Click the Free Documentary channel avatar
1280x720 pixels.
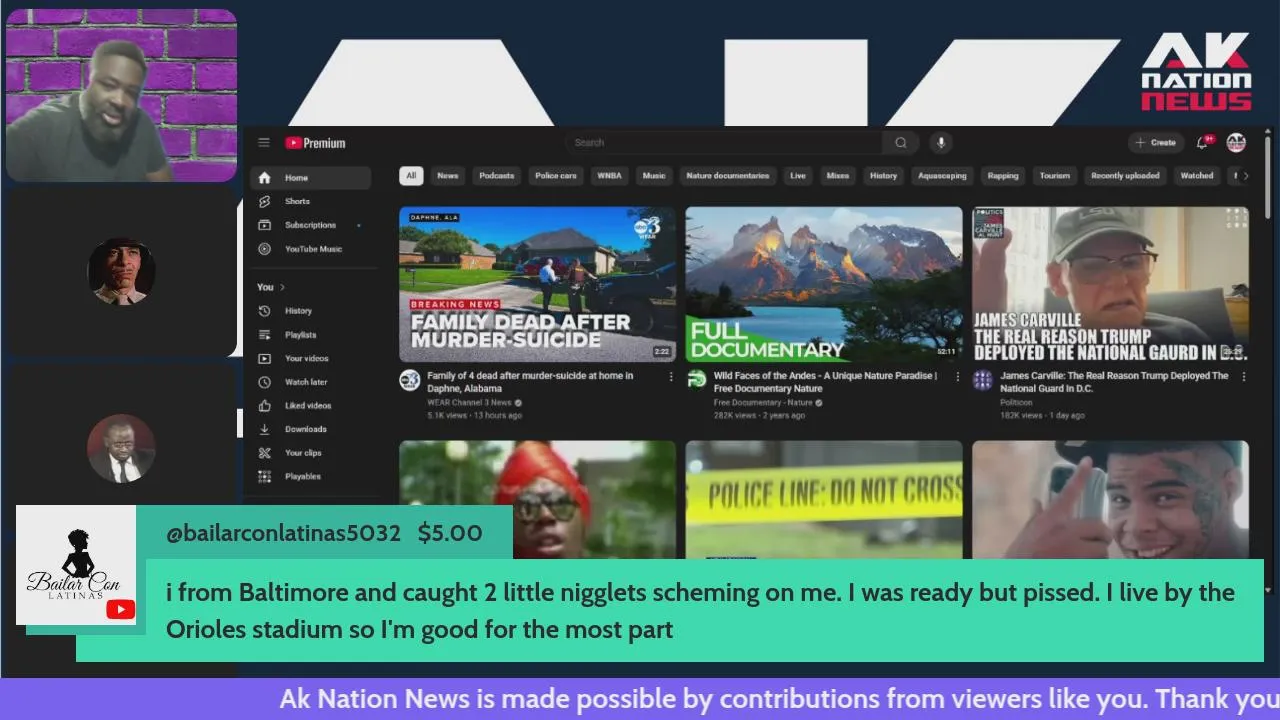pos(696,380)
